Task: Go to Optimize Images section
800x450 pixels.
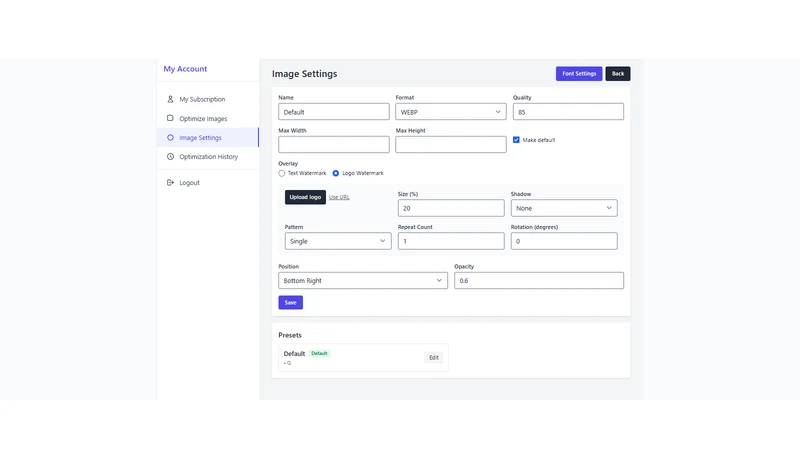Action: (x=208, y=118)
